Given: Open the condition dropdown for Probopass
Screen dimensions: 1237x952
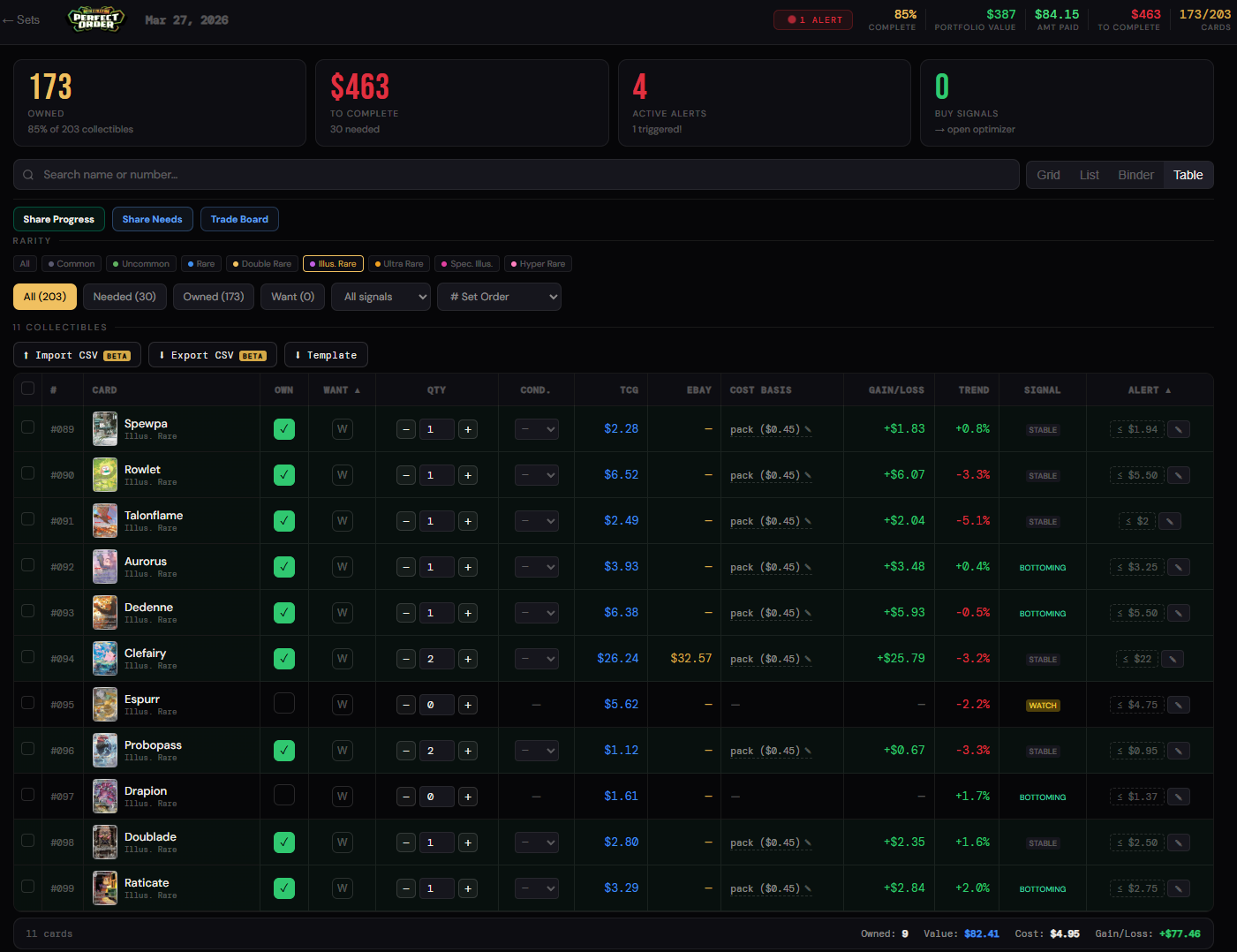Looking at the screenshot, I should 537,751.
